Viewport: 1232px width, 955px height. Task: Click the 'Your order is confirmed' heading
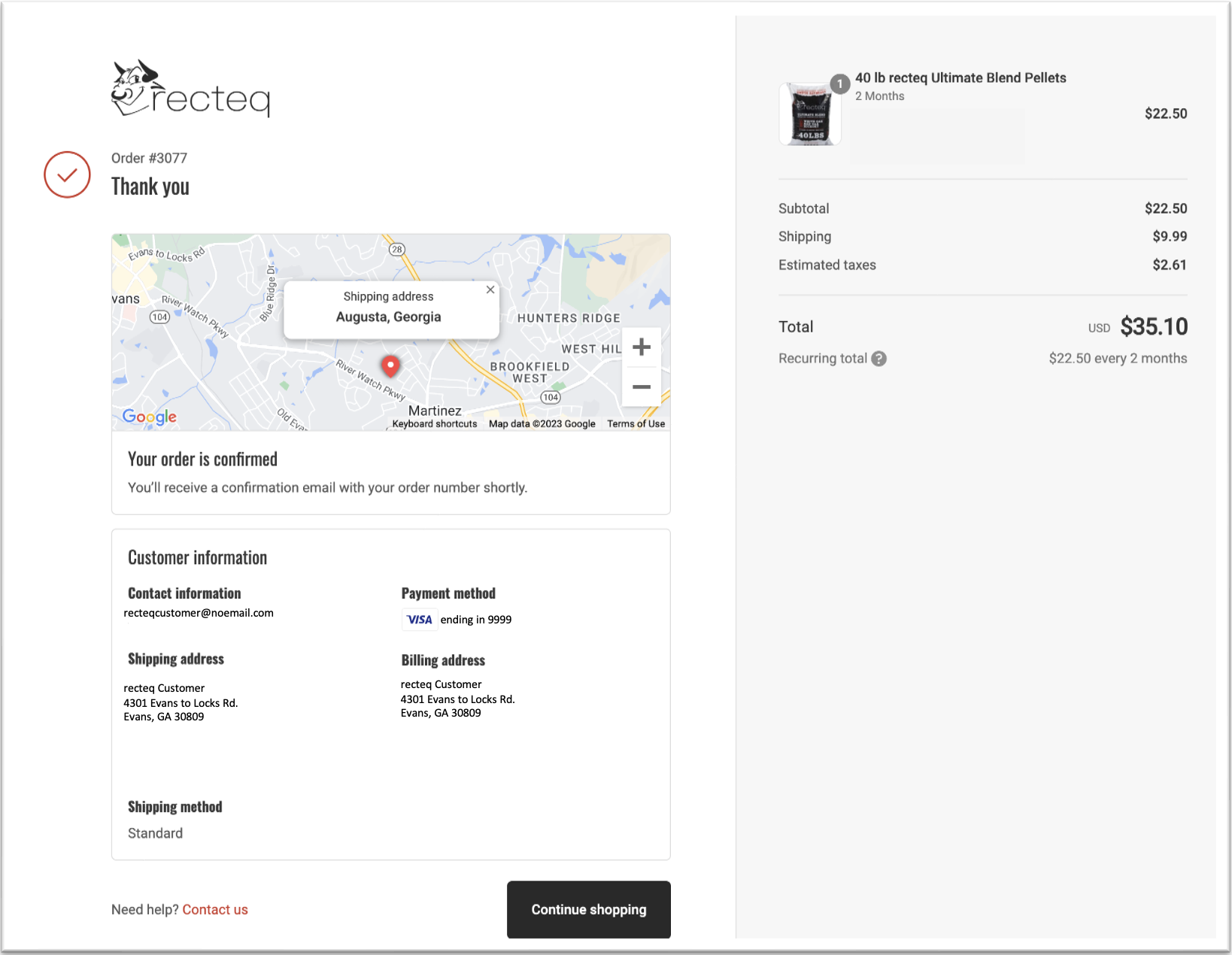point(202,459)
